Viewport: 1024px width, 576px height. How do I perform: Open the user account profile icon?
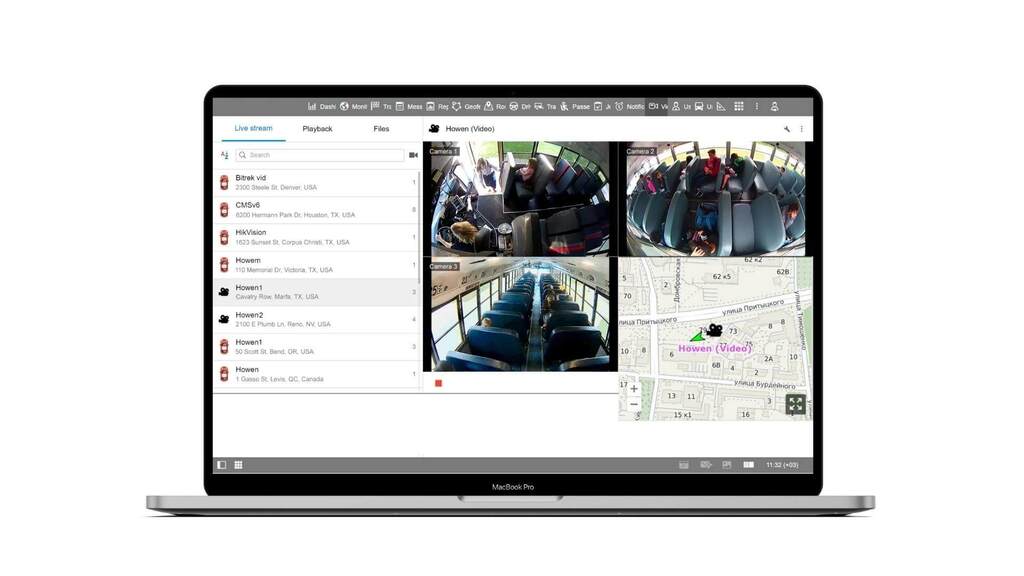coord(775,106)
